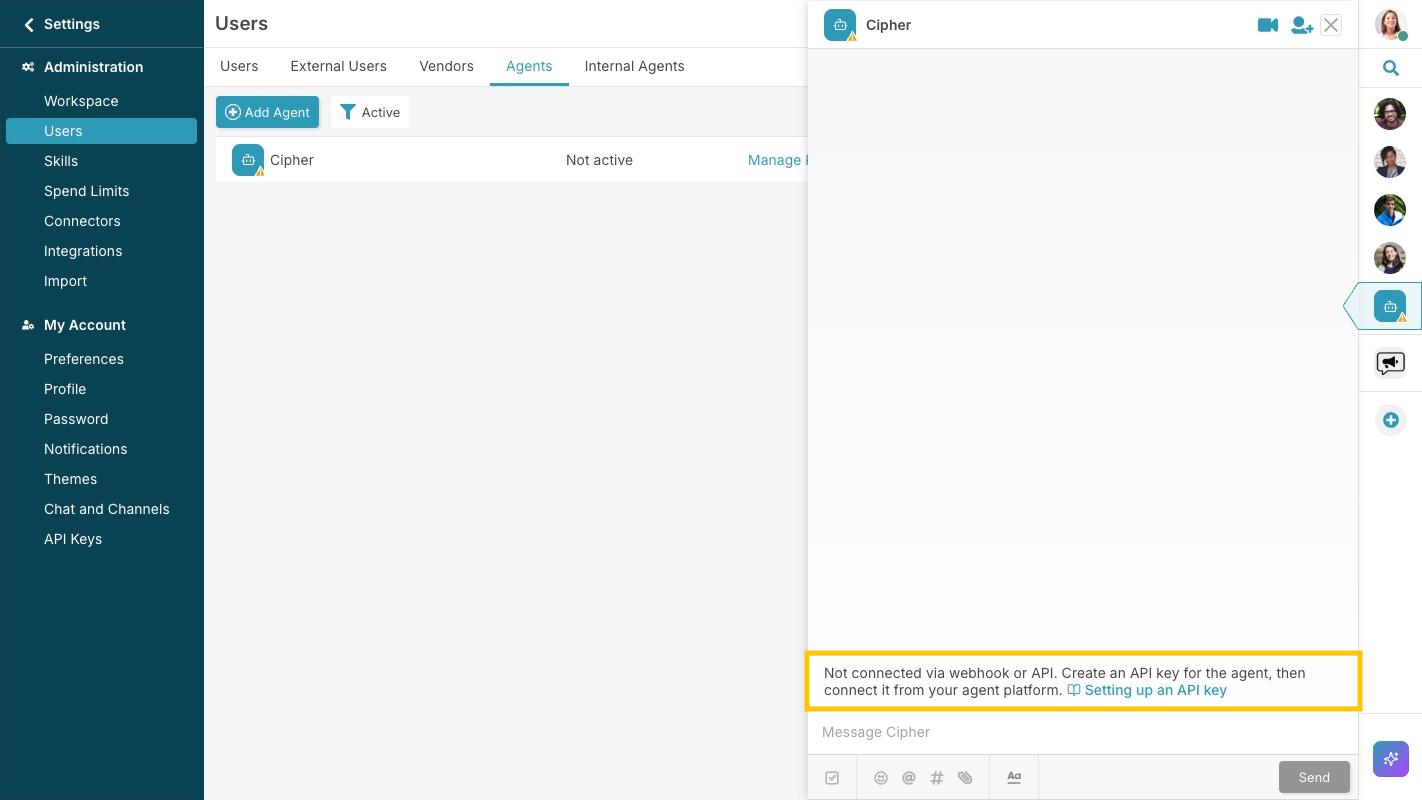The height and width of the screenshot is (800, 1422).
Task: Switch to the External Users tab
Action: [x=339, y=66]
